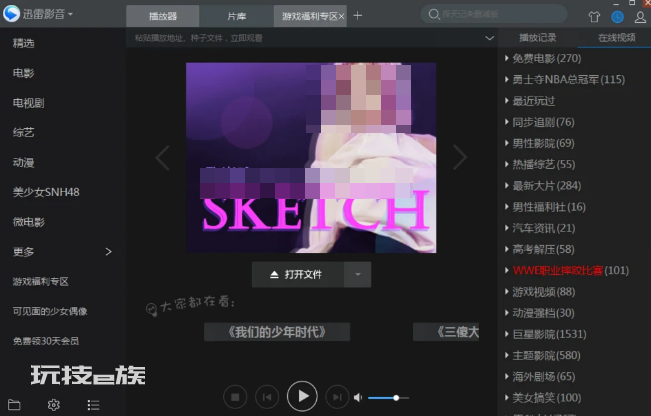This screenshot has height=416, width=651.
Task: Open 游戏福利专区 sidebar link
Action: coord(41,282)
